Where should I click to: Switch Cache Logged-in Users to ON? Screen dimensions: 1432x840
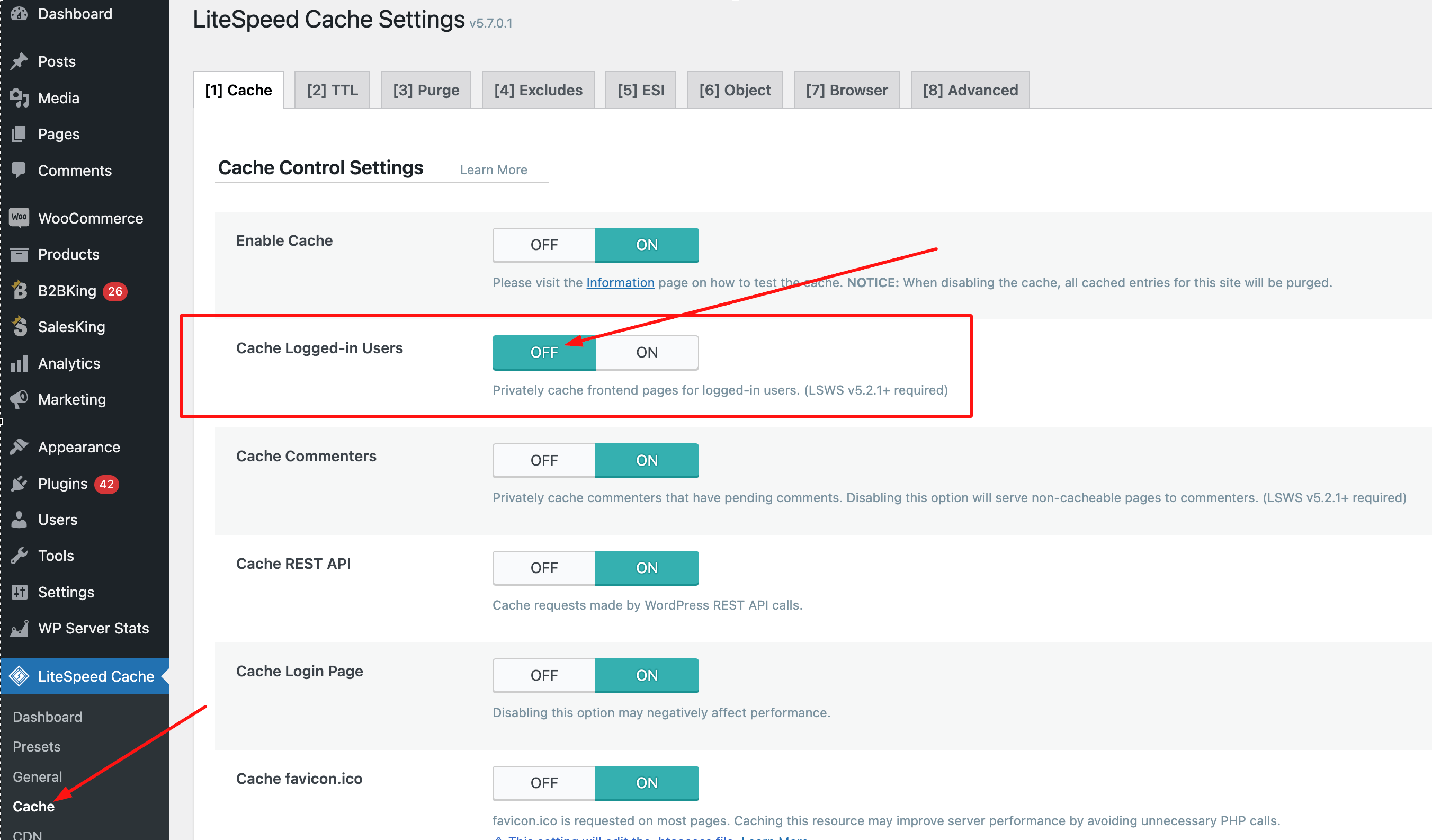click(x=647, y=352)
